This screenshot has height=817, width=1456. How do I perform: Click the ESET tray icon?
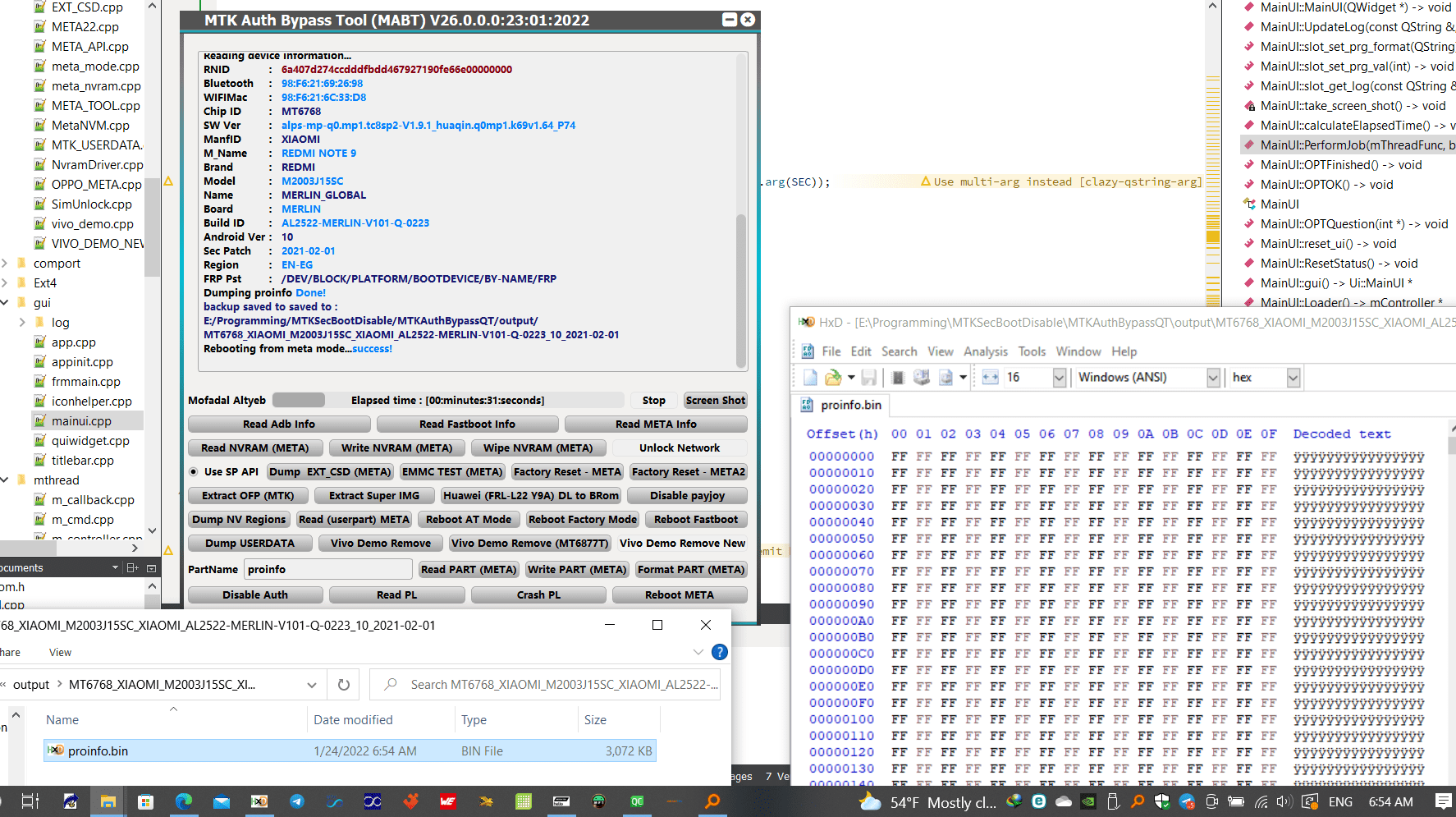1039,801
